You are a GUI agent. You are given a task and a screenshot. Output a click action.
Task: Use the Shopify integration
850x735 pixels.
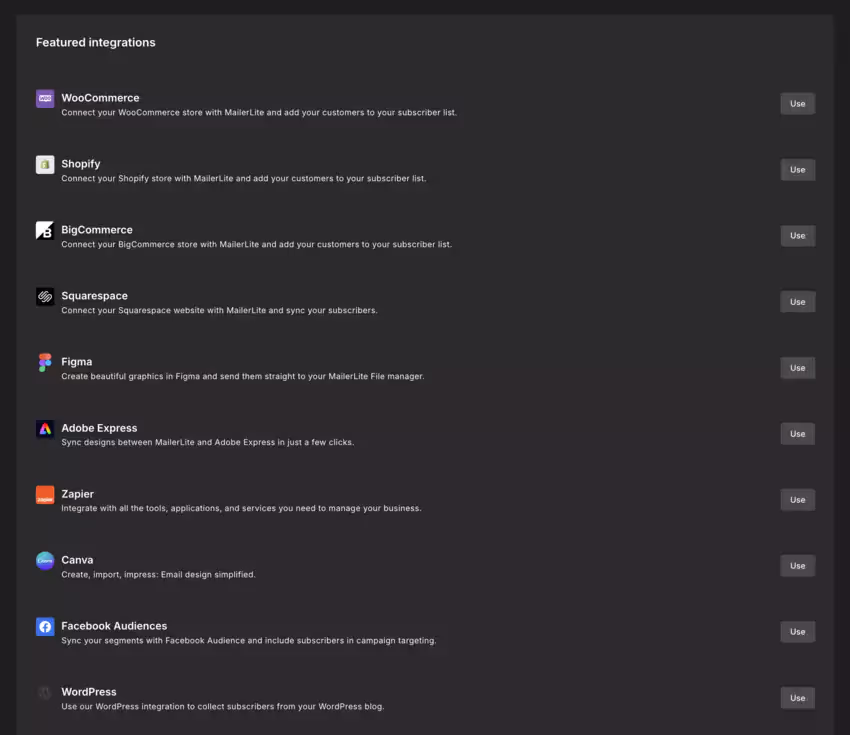coord(797,169)
